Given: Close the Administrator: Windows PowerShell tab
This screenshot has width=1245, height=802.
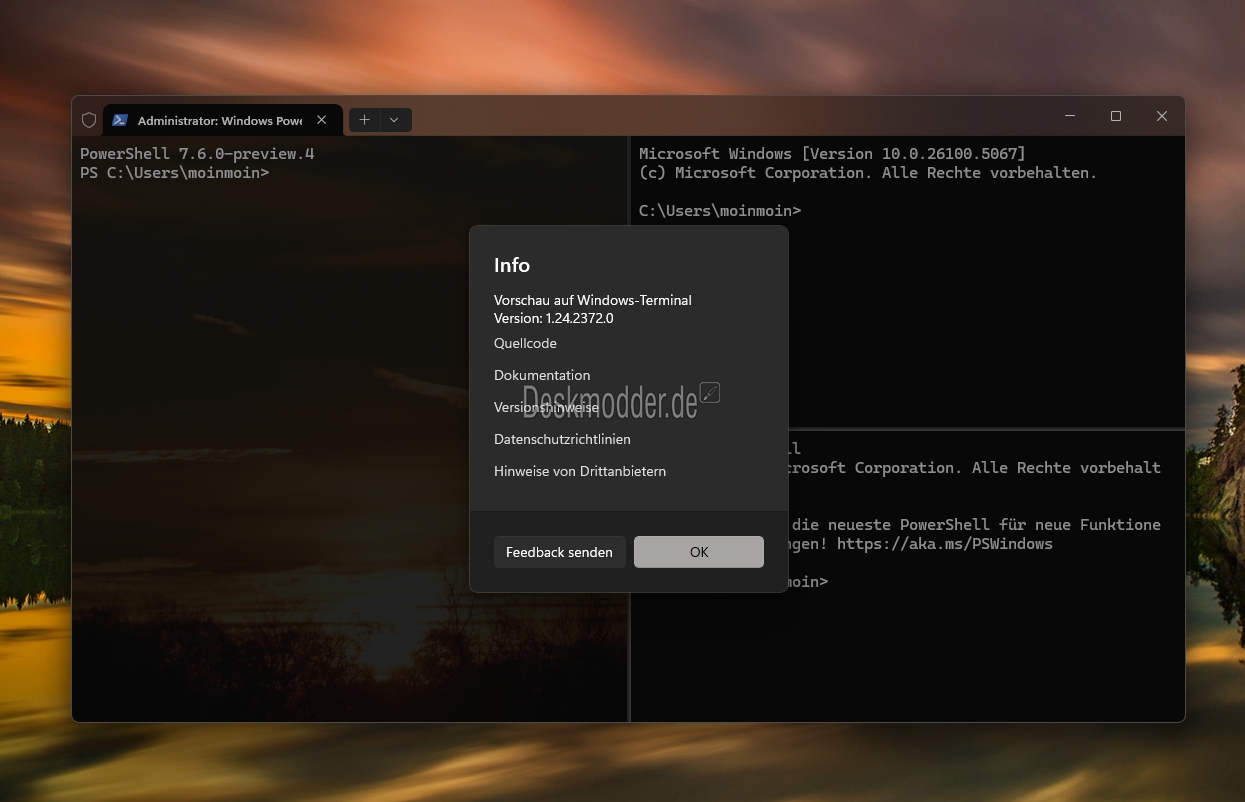Looking at the screenshot, I should pos(321,120).
